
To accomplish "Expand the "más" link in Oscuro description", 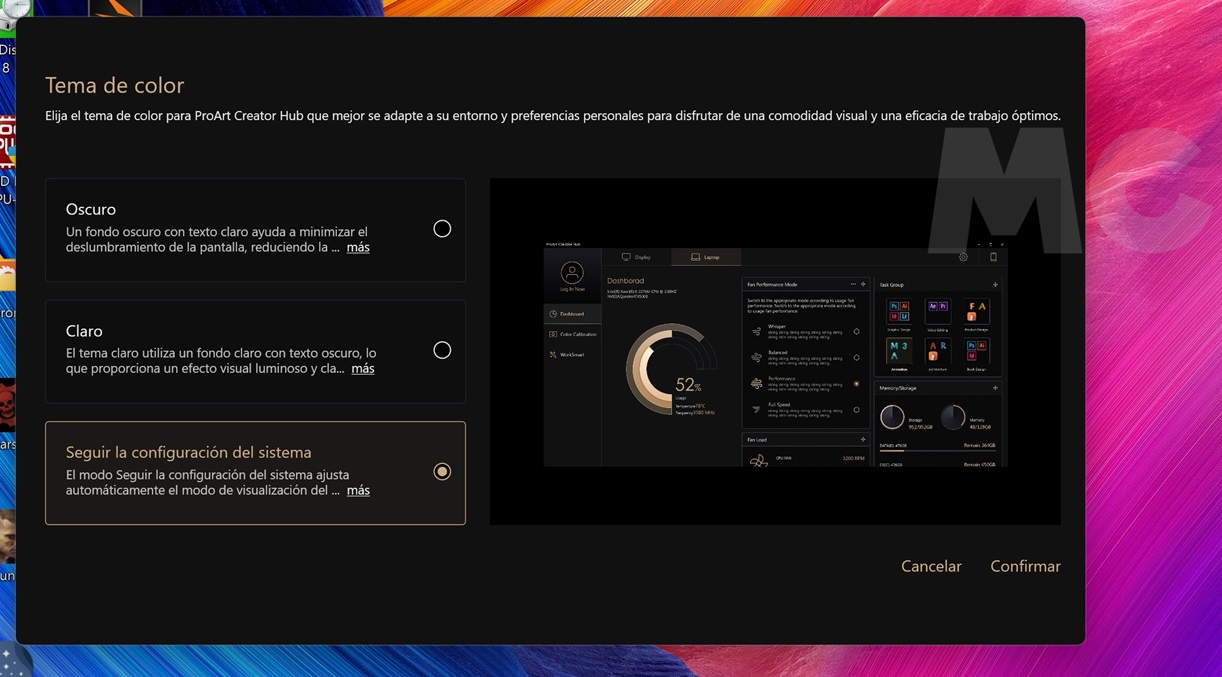I will [x=358, y=247].
